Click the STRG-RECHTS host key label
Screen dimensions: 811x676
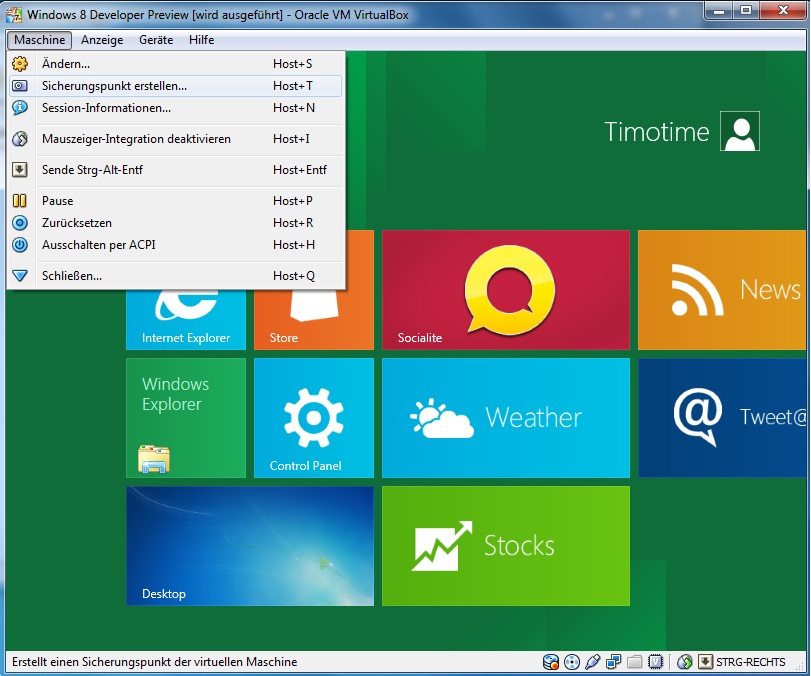coord(750,662)
